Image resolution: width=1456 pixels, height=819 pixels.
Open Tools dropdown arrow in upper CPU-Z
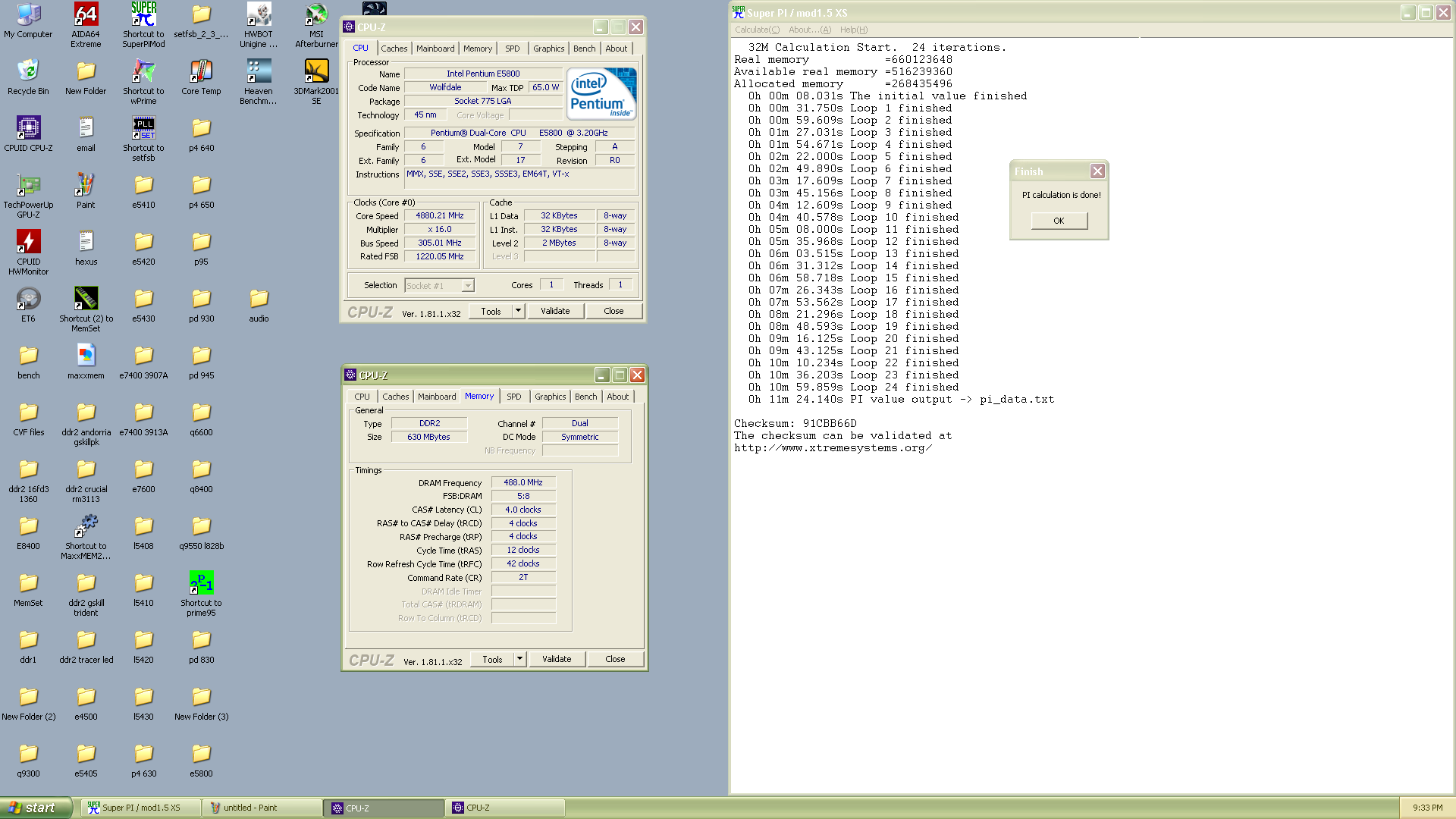point(519,311)
